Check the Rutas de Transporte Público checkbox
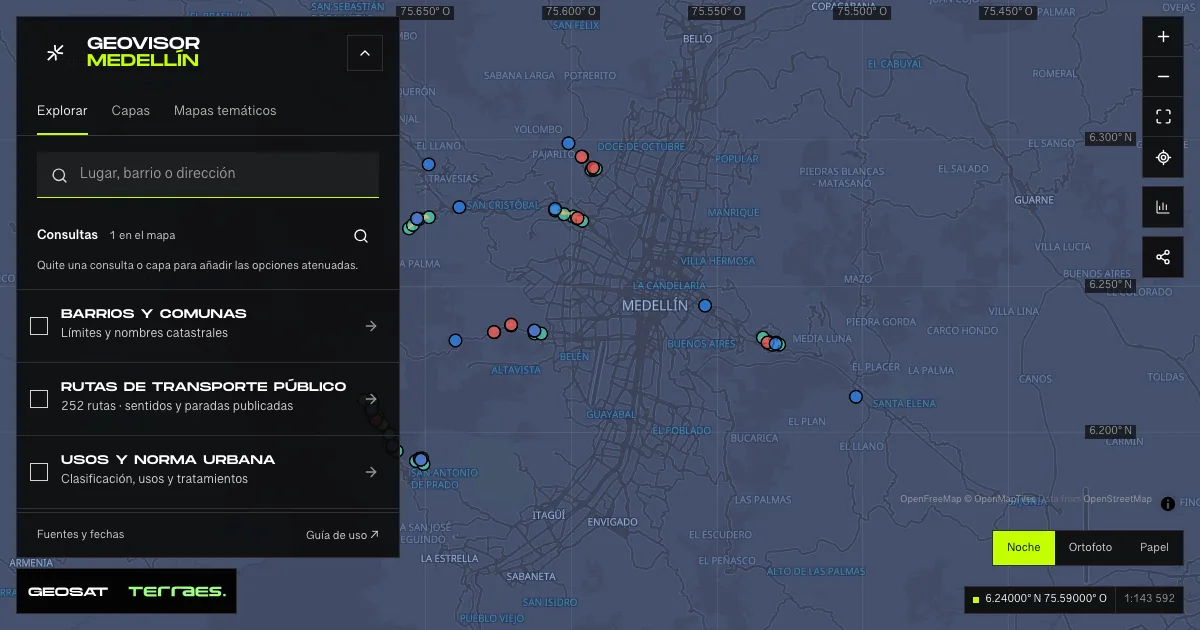 click(39, 399)
